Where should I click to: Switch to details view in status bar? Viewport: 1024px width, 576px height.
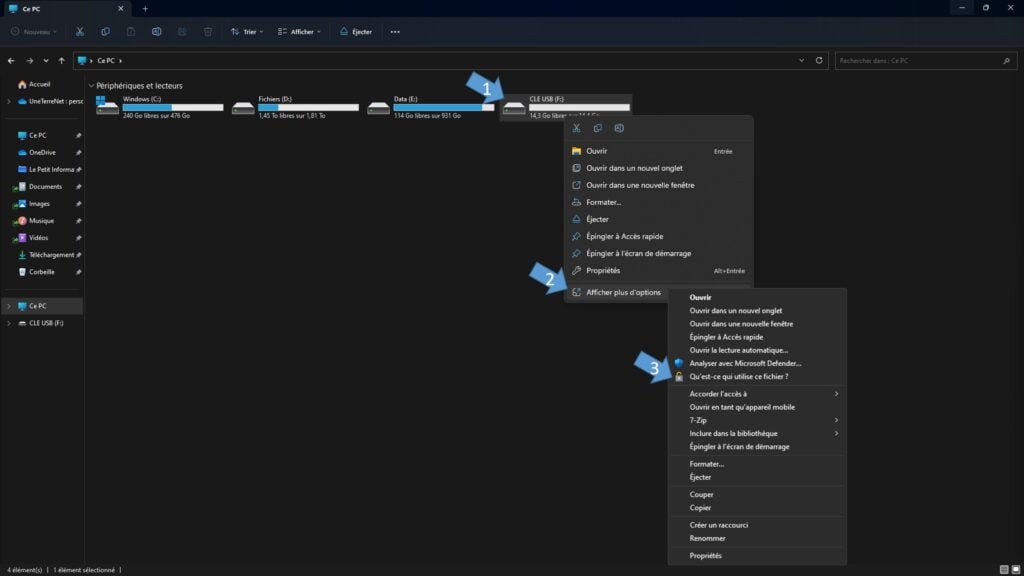point(1004,569)
